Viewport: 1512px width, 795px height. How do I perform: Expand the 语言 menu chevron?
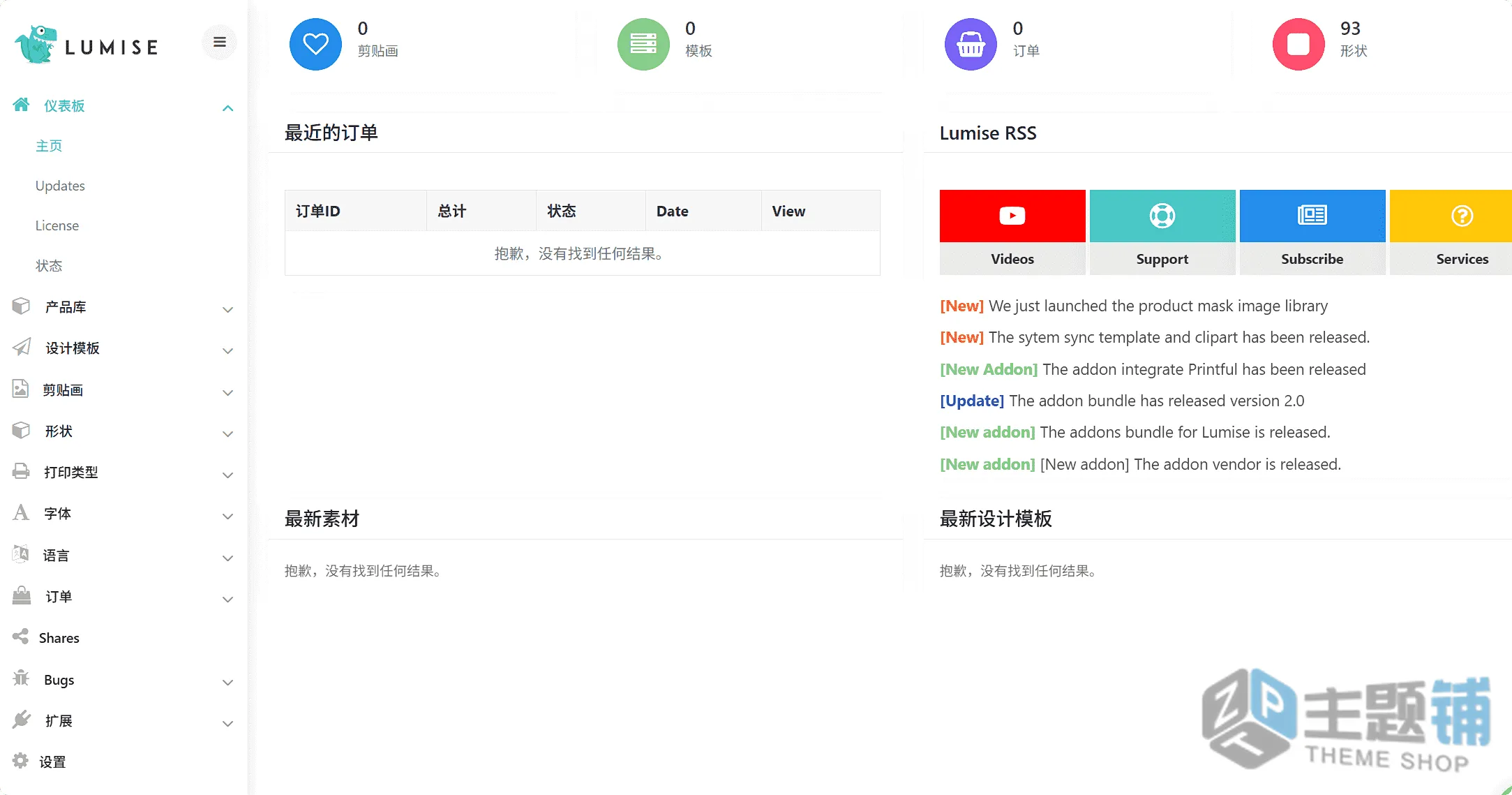pyautogui.click(x=227, y=558)
